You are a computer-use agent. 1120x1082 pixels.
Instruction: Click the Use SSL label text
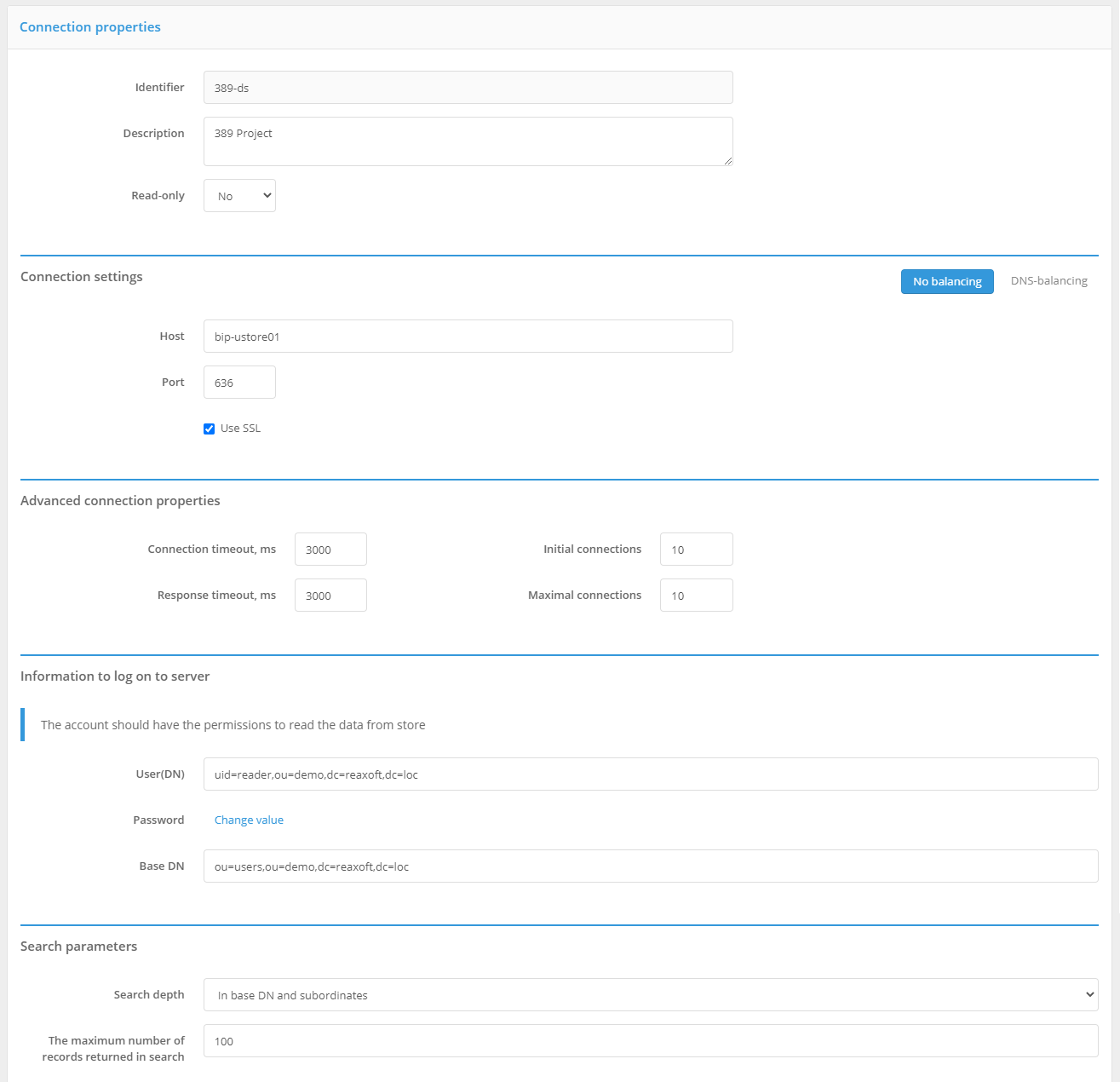pos(240,429)
